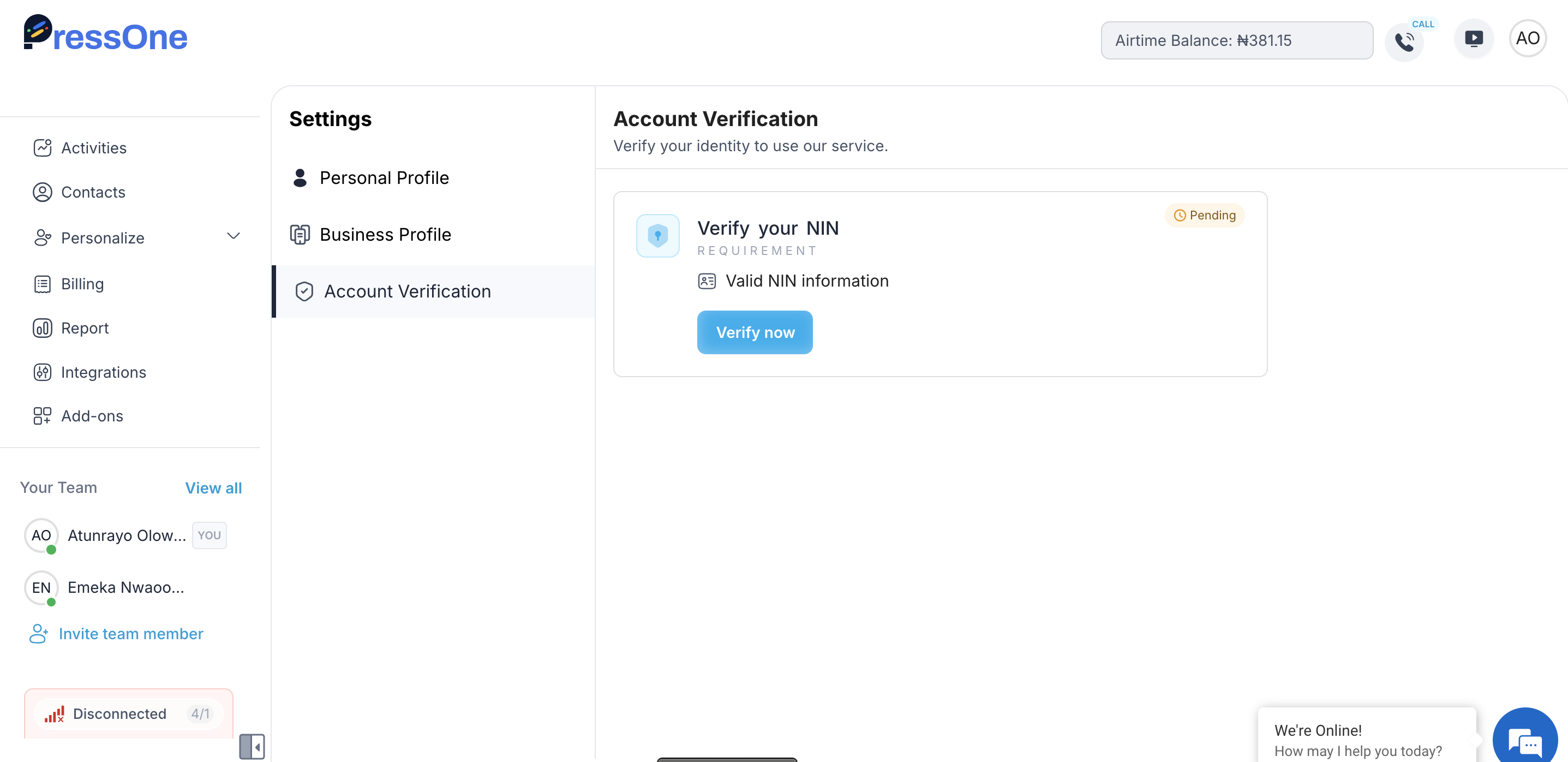The image size is (1568, 762).
Task: Click the Verify now button
Action: 755,332
